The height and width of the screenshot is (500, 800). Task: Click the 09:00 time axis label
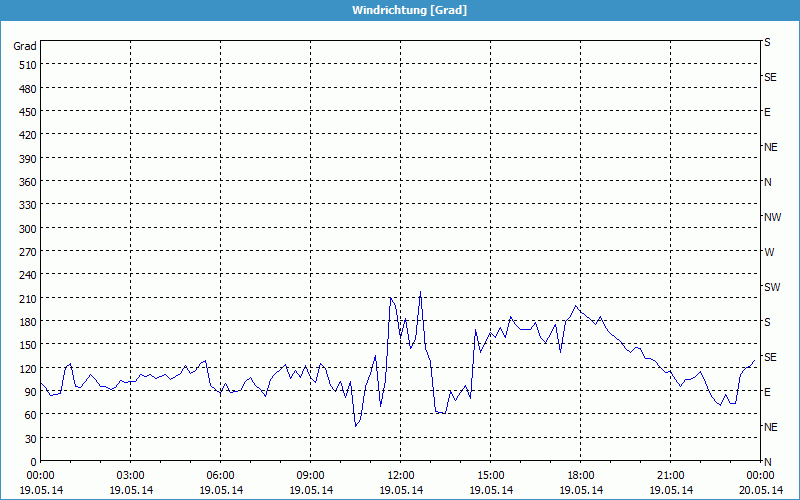click(310, 475)
